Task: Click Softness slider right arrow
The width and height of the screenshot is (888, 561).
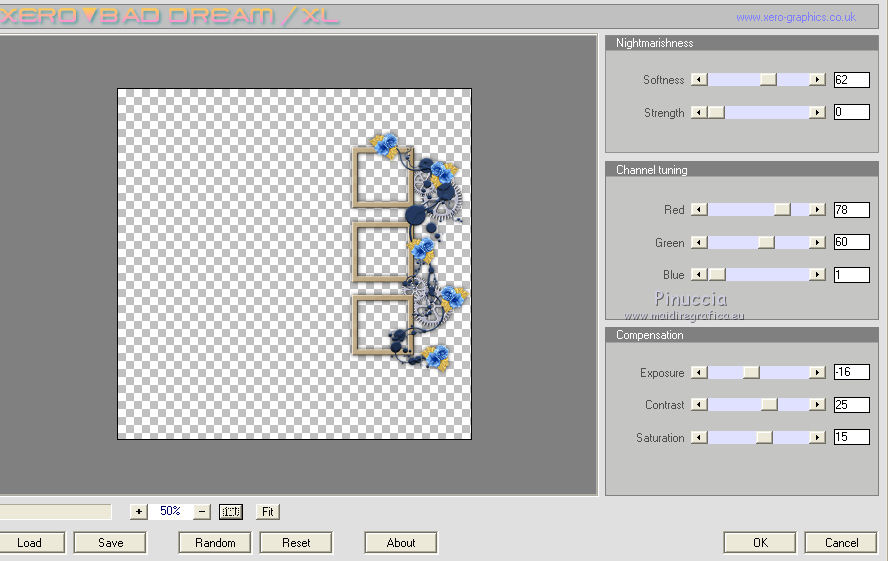Action: (817, 80)
